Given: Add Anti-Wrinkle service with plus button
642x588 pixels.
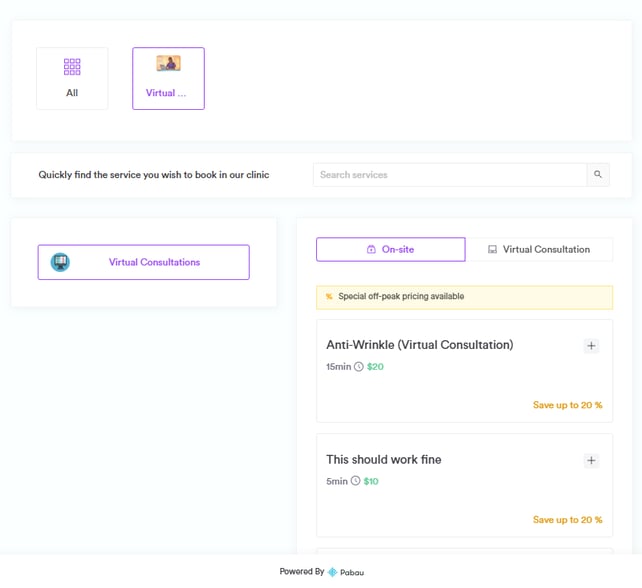Looking at the screenshot, I should 591,346.
